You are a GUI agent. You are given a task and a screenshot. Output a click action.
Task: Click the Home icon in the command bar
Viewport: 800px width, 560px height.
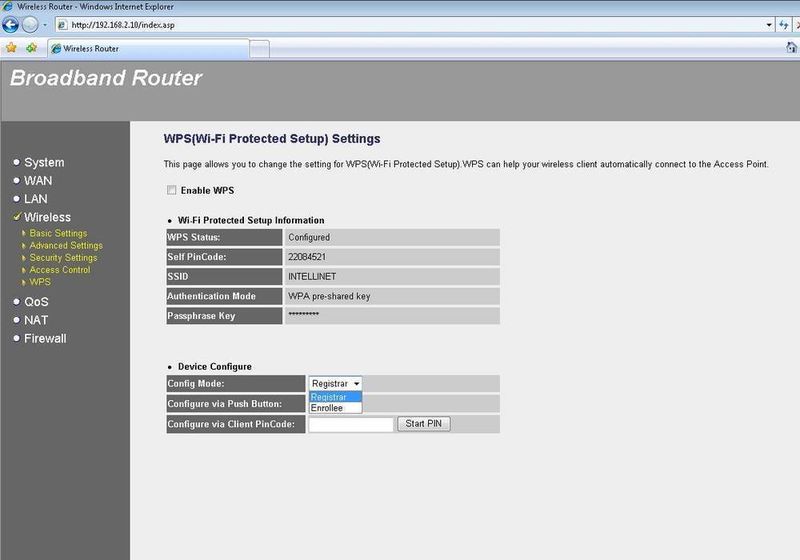tap(791, 47)
